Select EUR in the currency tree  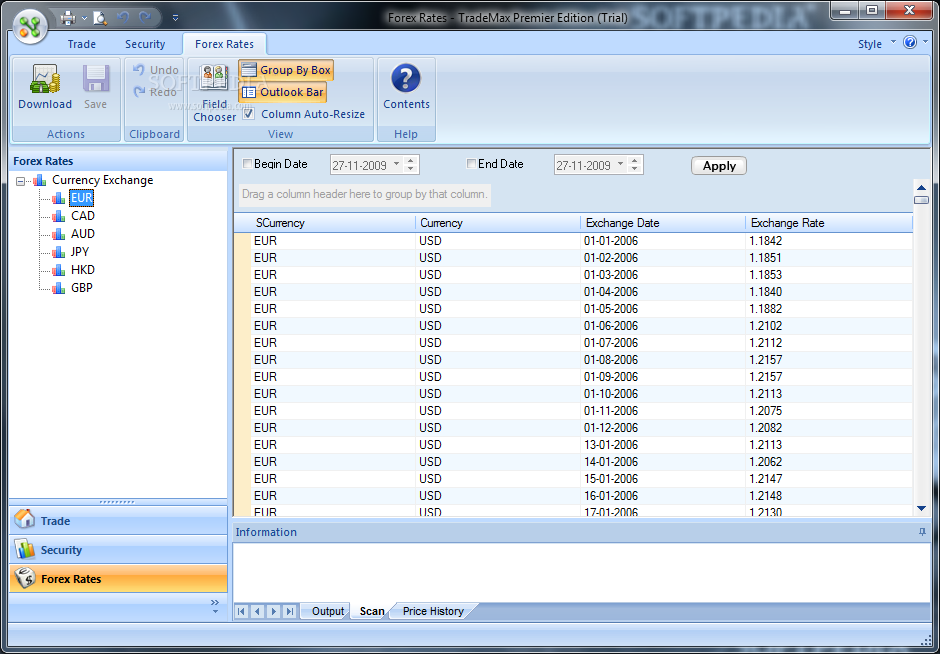pyautogui.click(x=82, y=198)
